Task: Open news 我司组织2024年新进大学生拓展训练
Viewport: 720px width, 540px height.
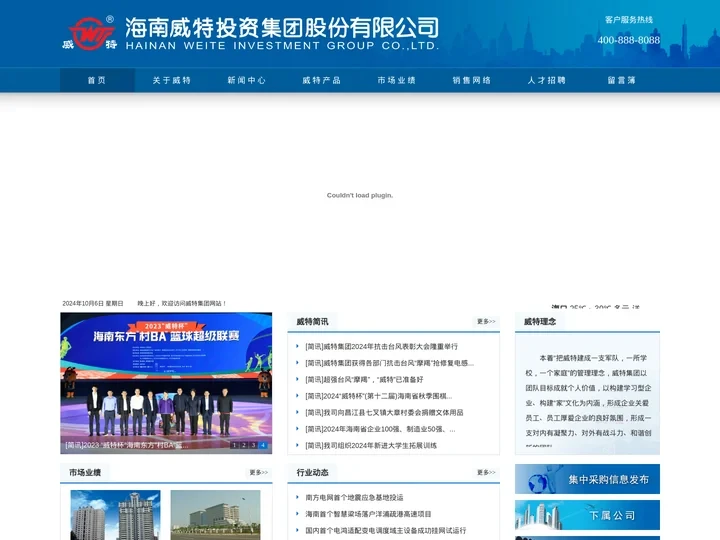Action: tap(371, 446)
